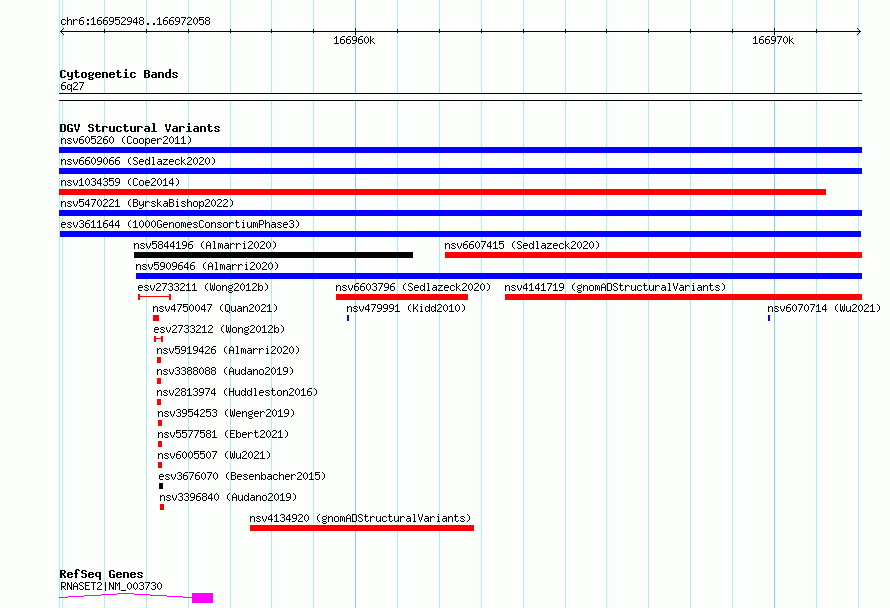Open nsv4141719 (gnomADStructuralVariants) label
The image size is (890, 608).
[x=615, y=287]
